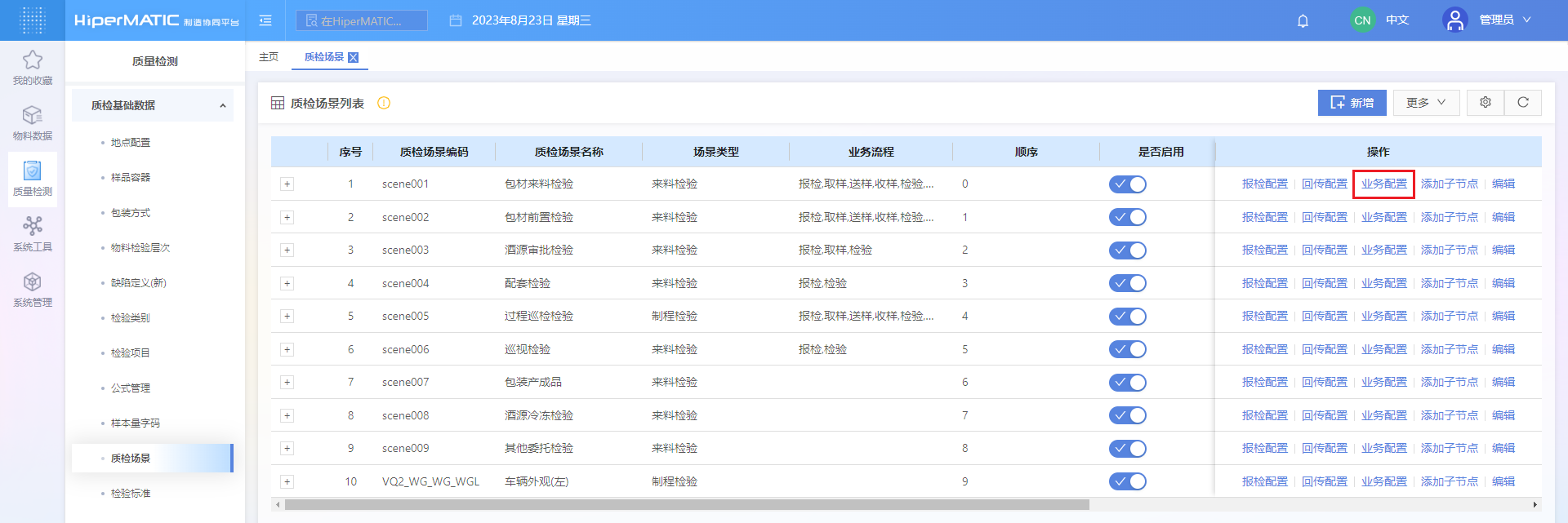This screenshot has width=1568, height=523.
Task: Open the 系统管理 icon
Action: coord(33,281)
